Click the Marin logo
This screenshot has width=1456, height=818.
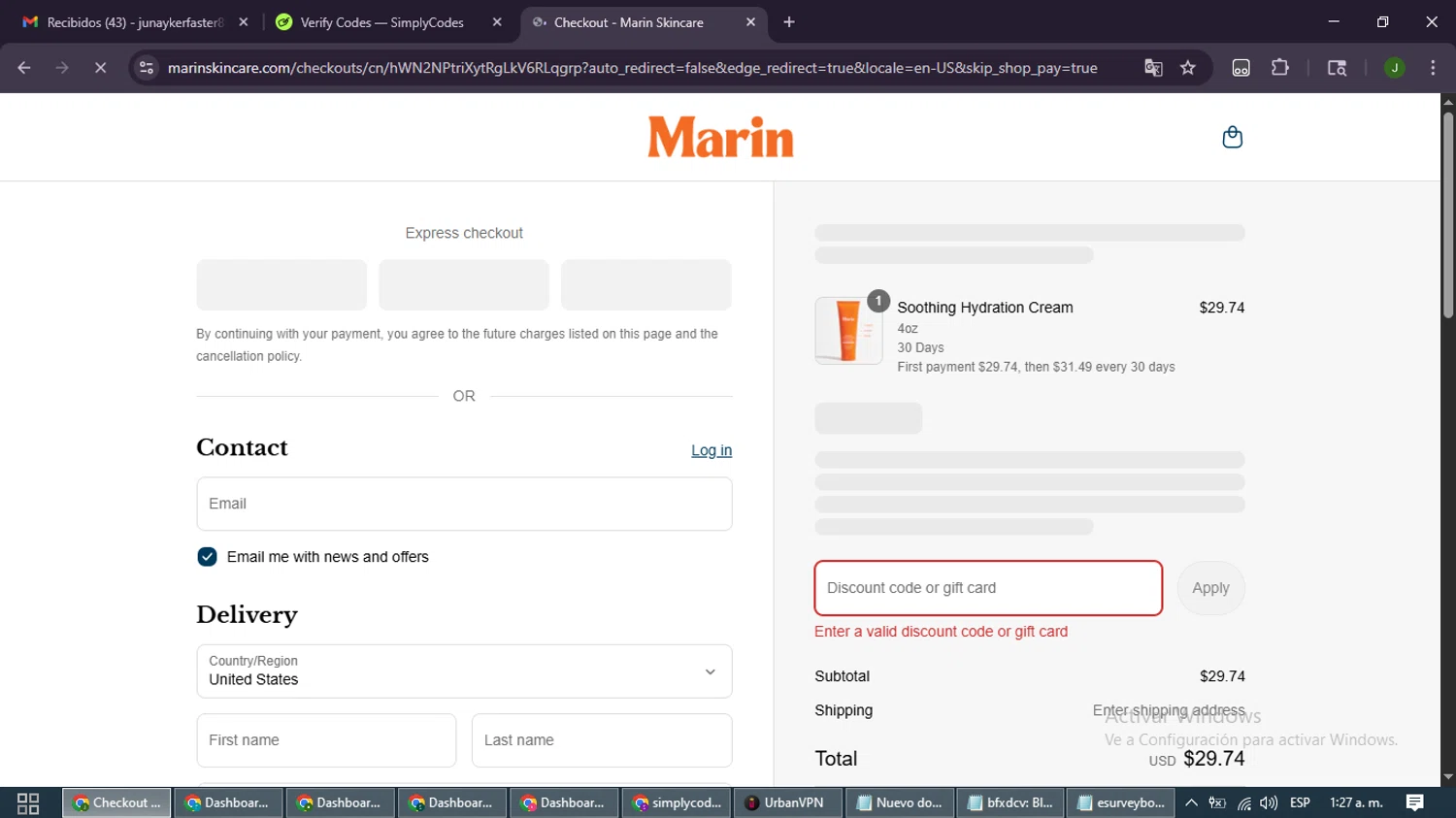tap(720, 137)
